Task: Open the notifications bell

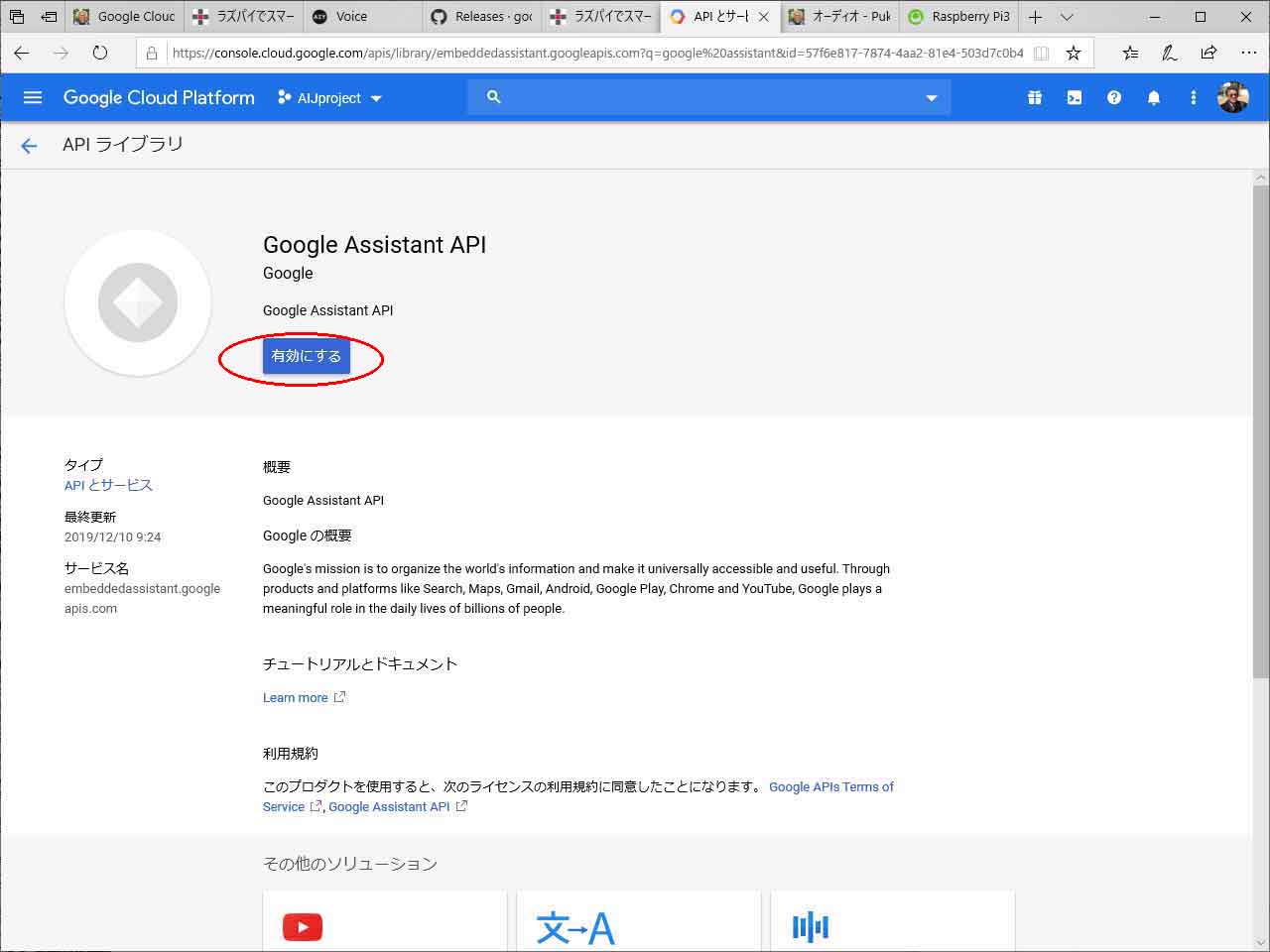Action: [x=1154, y=97]
